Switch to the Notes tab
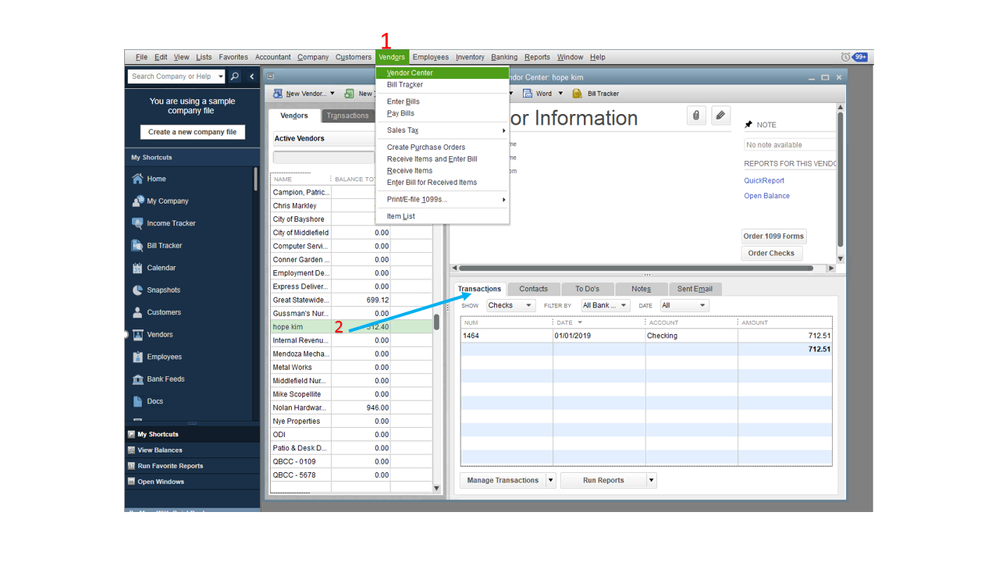 (x=641, y=289)
